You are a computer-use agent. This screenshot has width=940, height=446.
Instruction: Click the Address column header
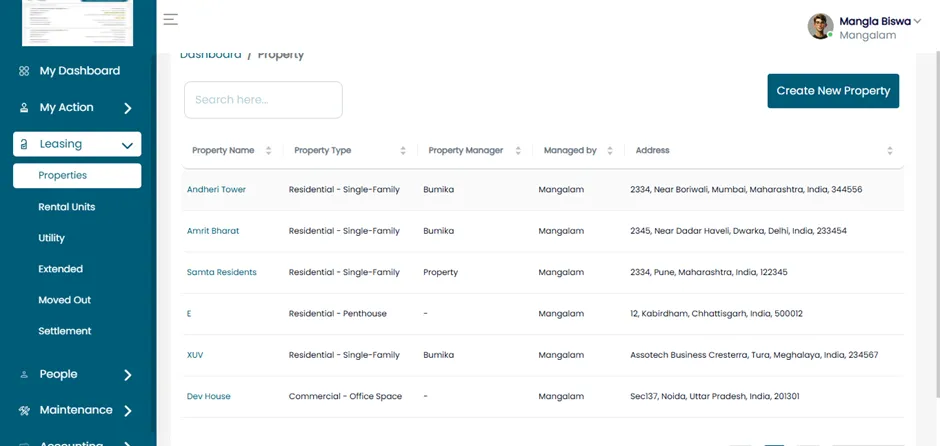point(652,150)
